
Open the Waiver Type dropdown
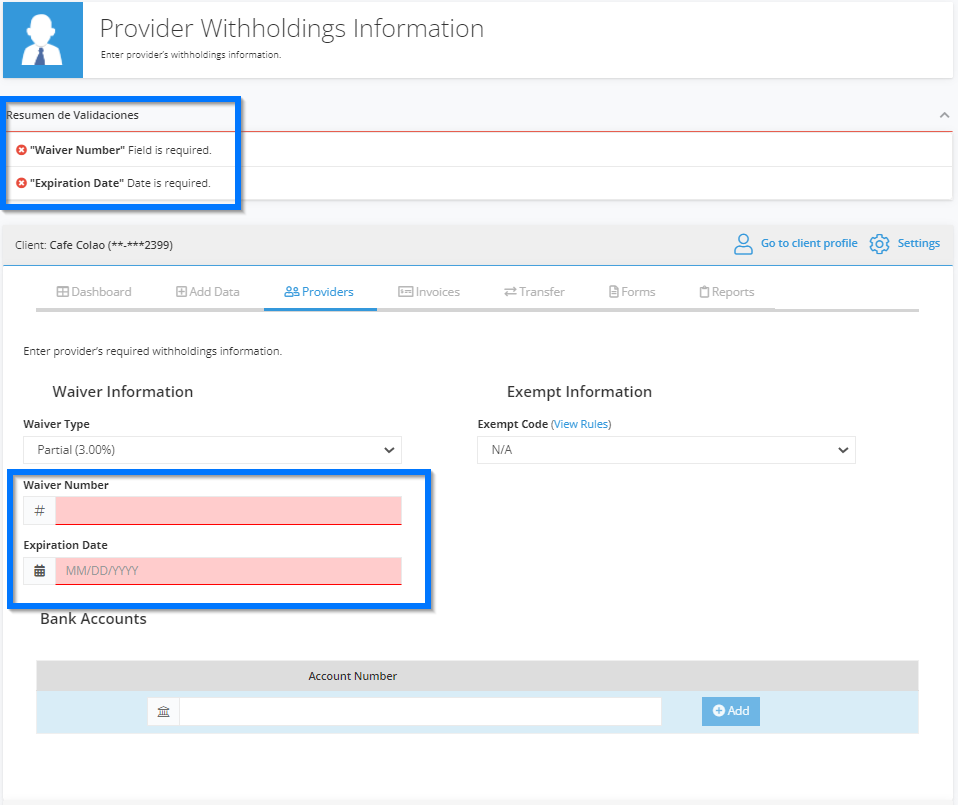(x=212, y=449)
